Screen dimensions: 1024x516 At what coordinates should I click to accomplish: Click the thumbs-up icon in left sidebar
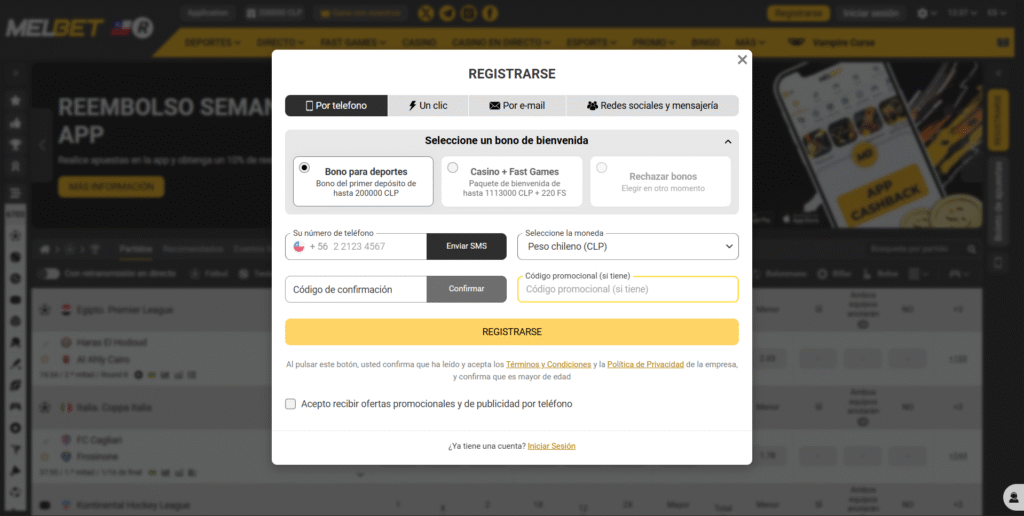point(16,122)
